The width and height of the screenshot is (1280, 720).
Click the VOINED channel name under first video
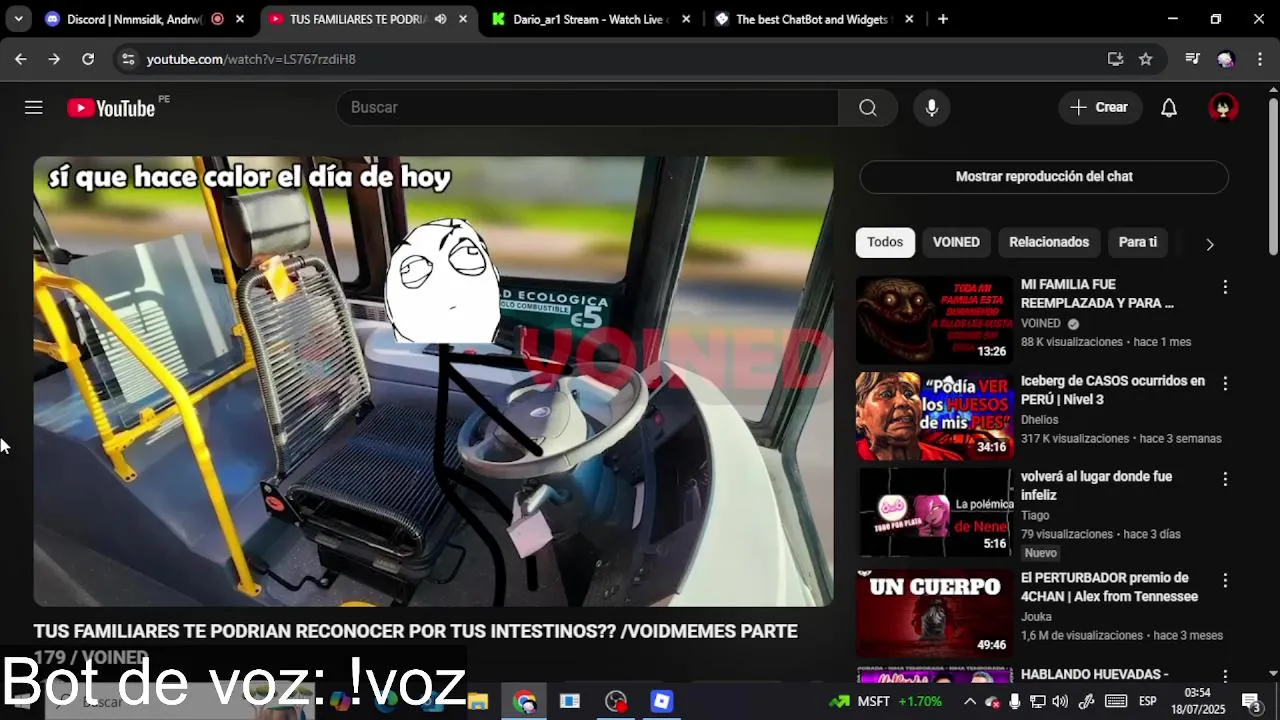point(1040,324)
